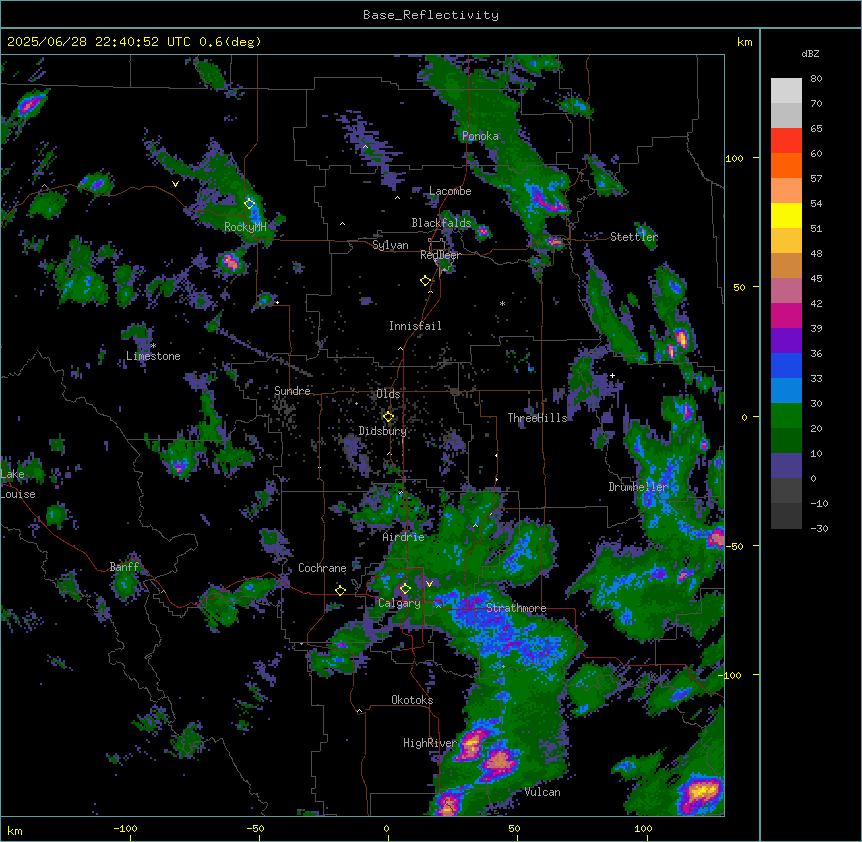The image size is (862, 842).
Task: Click the Innisfail city label
Action: [x=415, y=326]
